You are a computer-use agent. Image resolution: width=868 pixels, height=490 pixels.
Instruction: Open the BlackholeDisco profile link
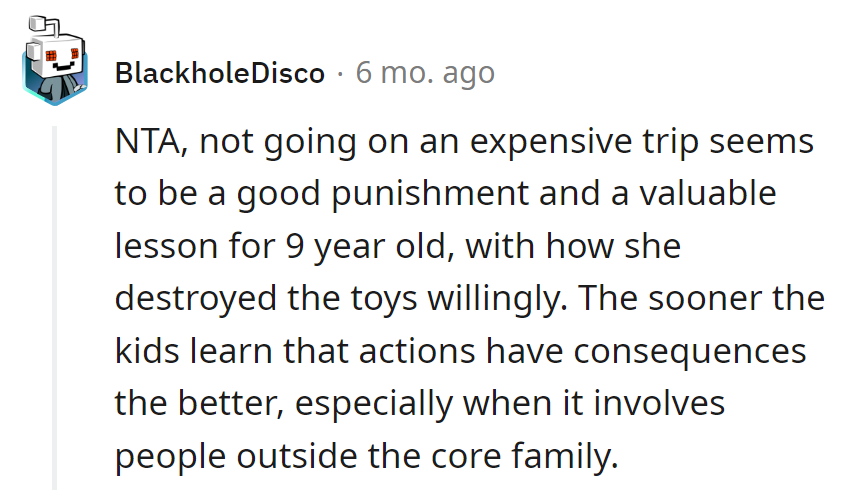(219, 73)
